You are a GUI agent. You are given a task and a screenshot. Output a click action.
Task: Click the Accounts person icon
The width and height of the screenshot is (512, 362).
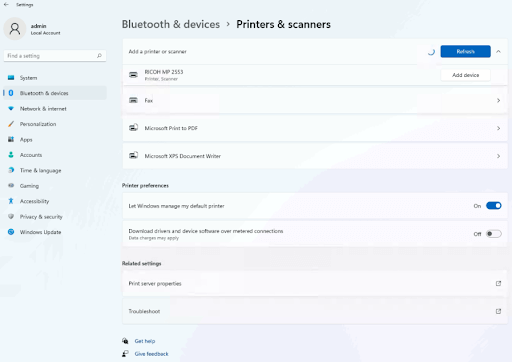(x=11, y=155)
